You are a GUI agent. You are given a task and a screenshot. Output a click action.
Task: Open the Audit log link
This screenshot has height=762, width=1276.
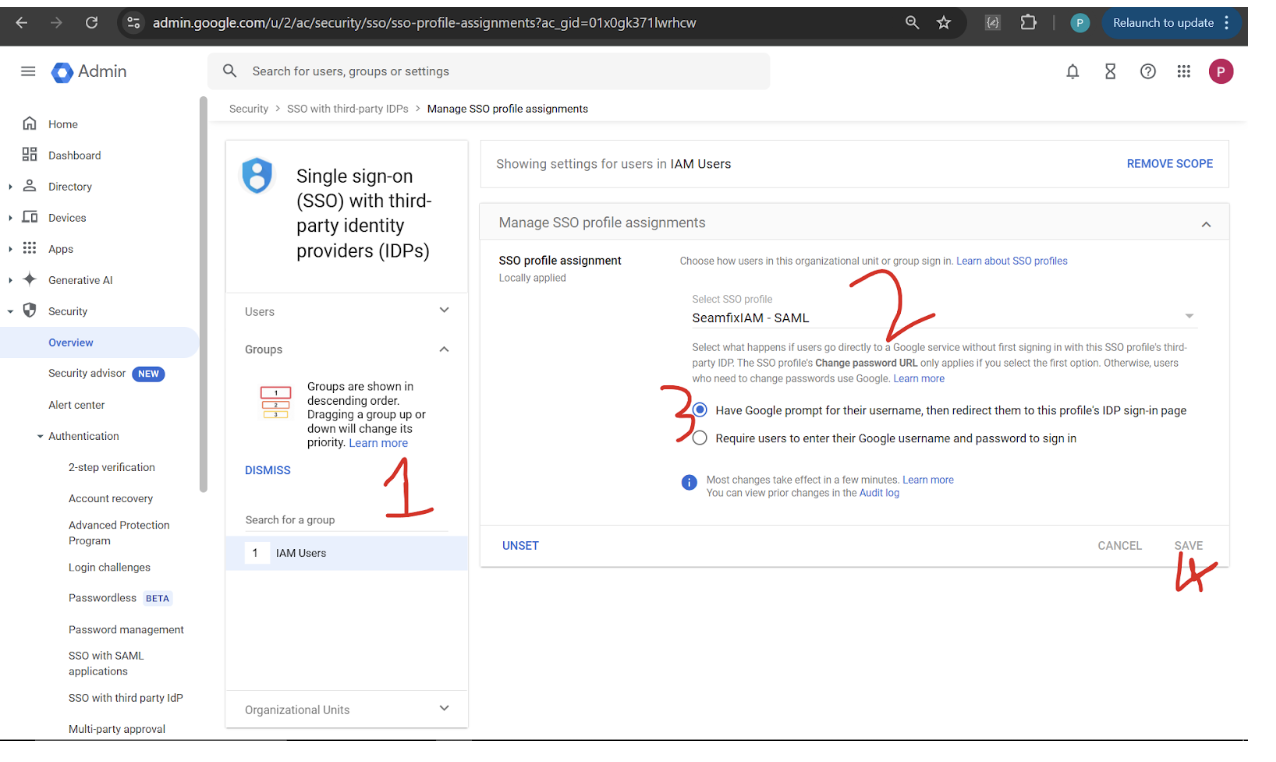879,493
